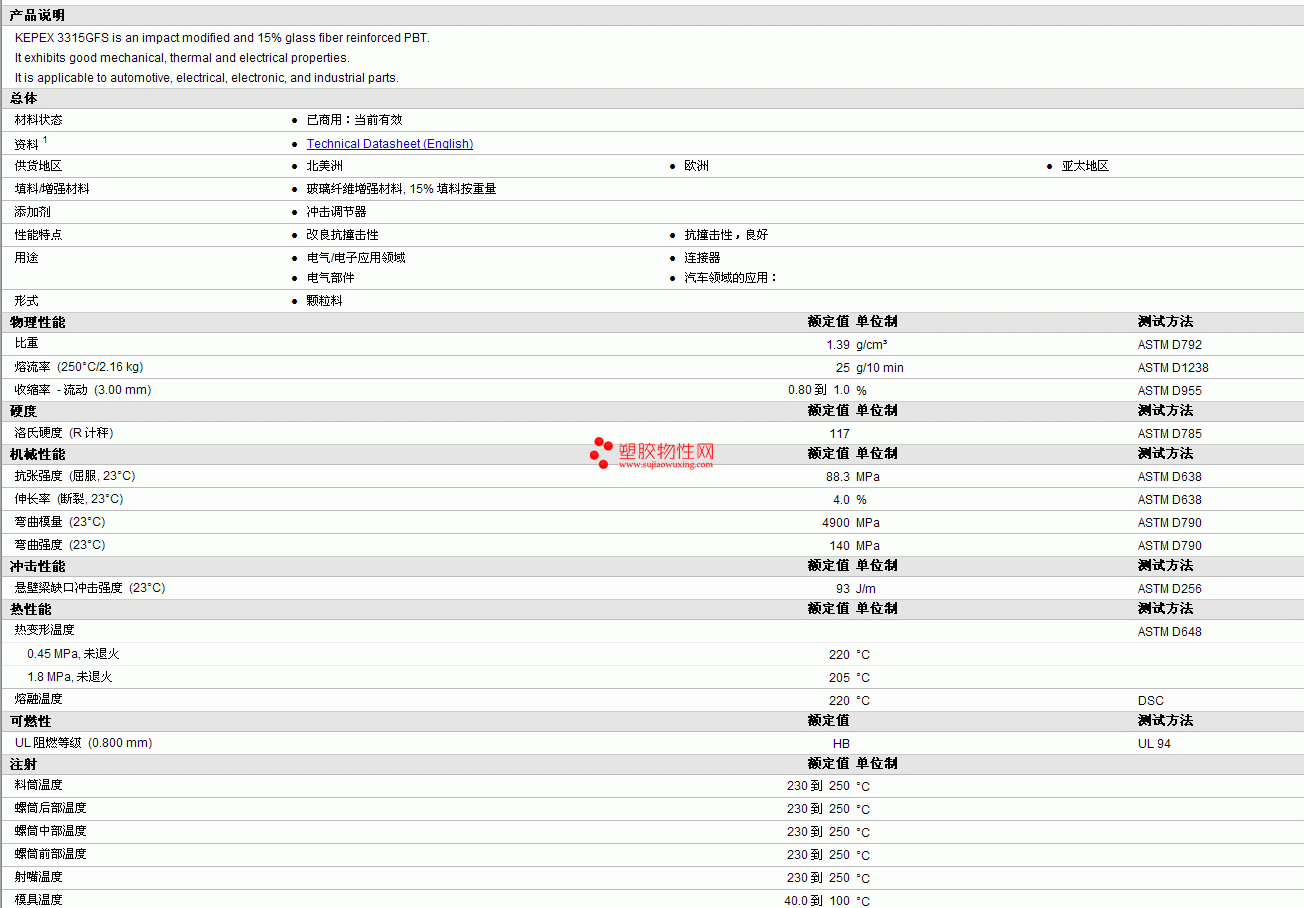Image resolution: width=1304 pixels, height=908 pixels.
Task: Select the '填料/增强材料' row label
Action: (52, 189)
